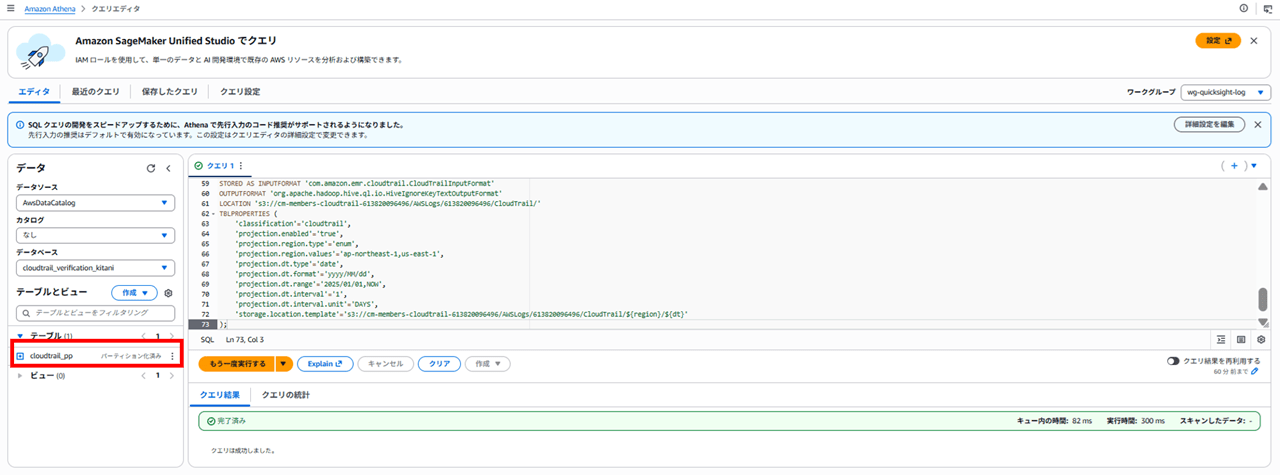Click the Amazon Athena breadcrumb link
The height and width of the screenshot is (475, 1280).
(x=52, y=8)
